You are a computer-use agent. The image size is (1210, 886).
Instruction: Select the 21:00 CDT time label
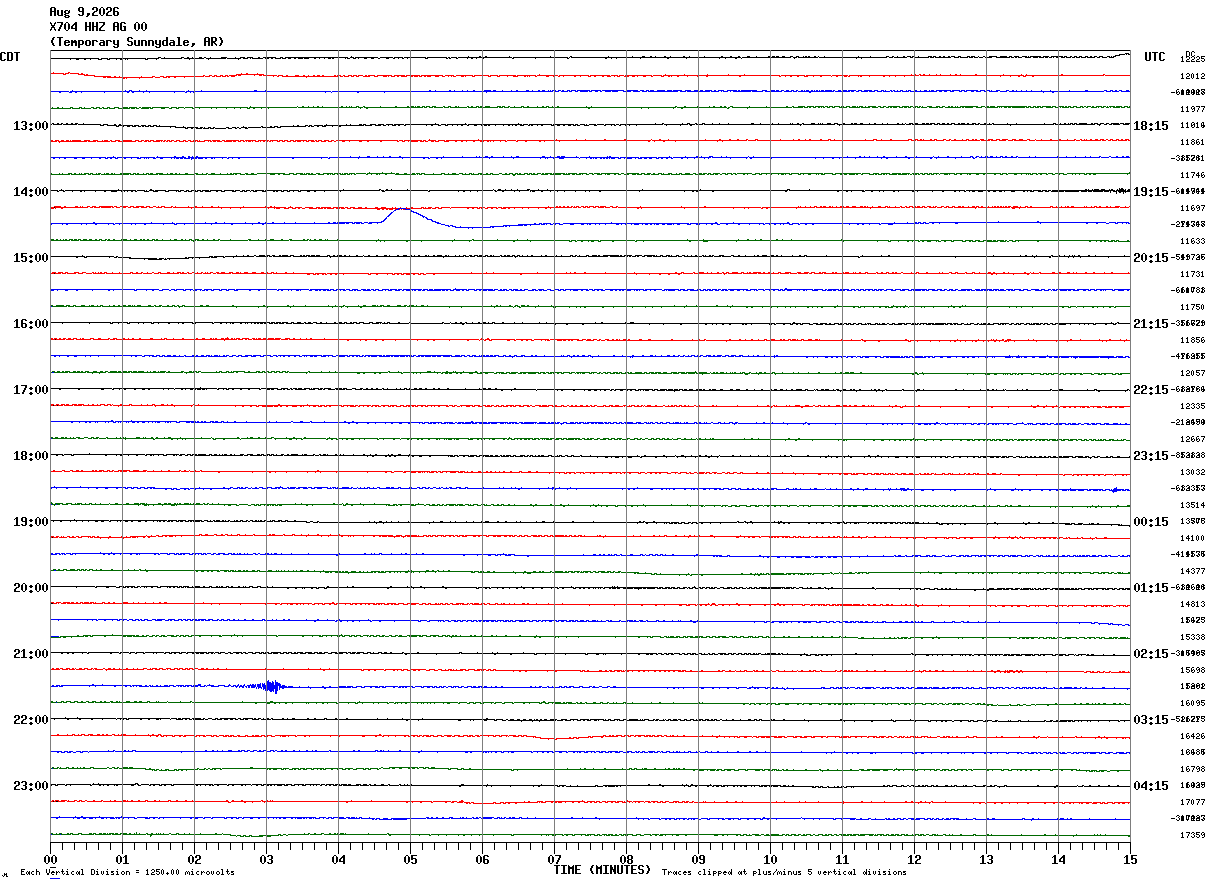(30, 653)
